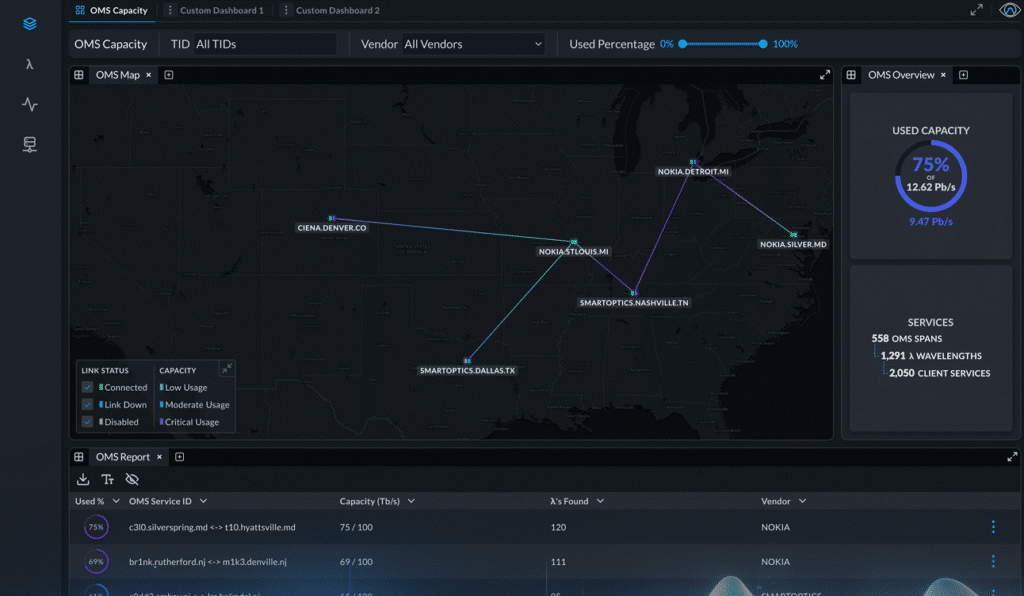The height and width of the screenshot is (596, 1024).
Task: Select the OMS Overview panel tab
Action: click(901, 75)
